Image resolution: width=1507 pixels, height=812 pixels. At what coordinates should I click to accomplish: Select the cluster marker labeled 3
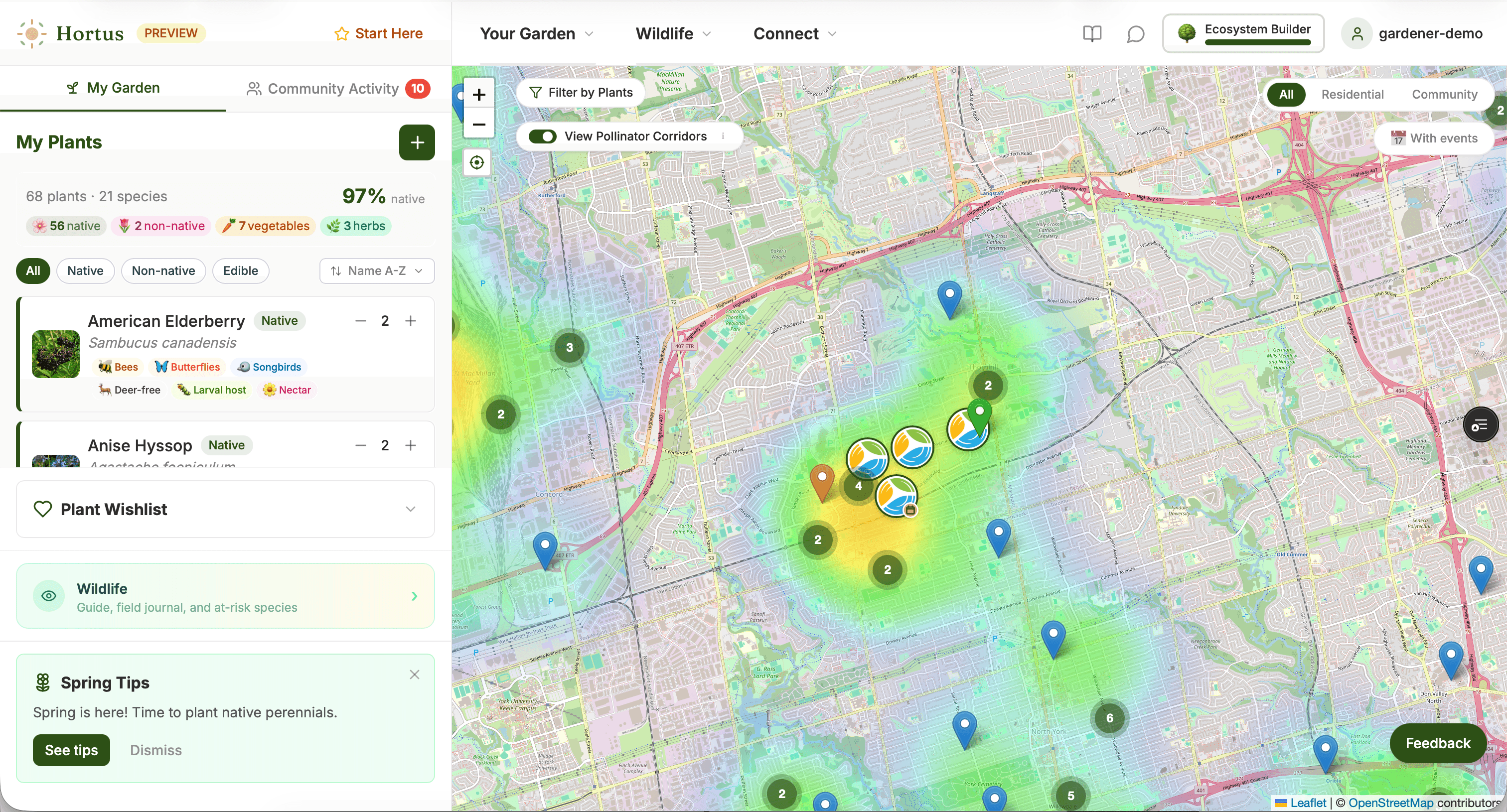click(569, 347)
